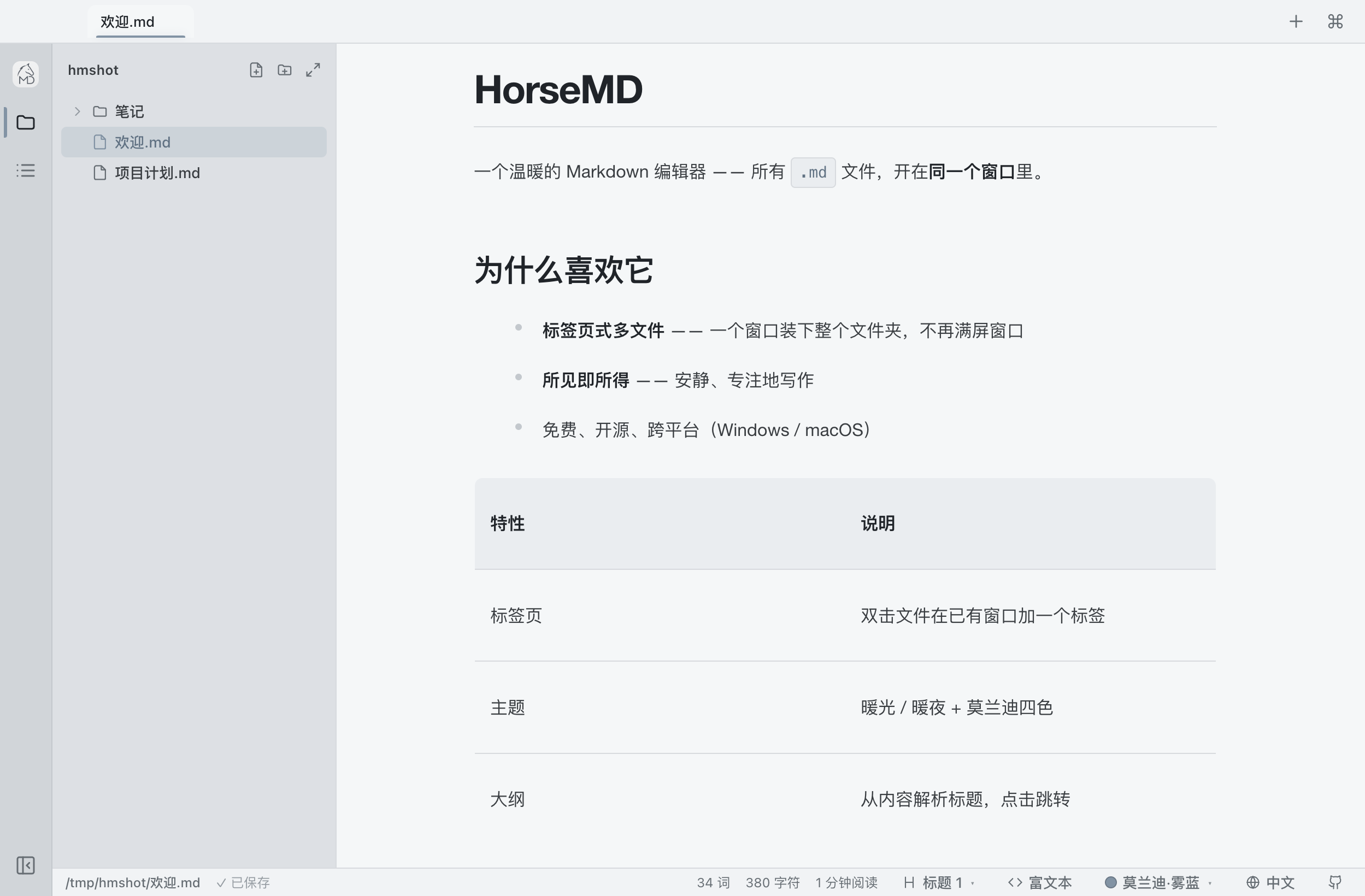Click the HorseMD horse logo icon
Viewport: 1365px width, 896px height.
click(26, 74)
